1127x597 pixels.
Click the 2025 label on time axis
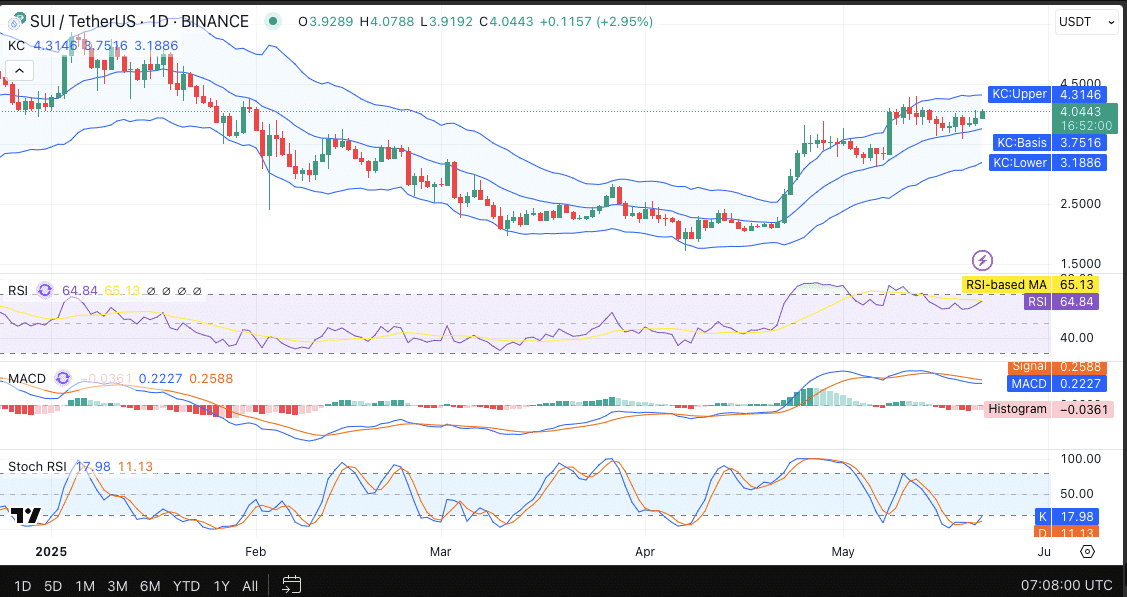pyautogui.click(x=51, y=552)
